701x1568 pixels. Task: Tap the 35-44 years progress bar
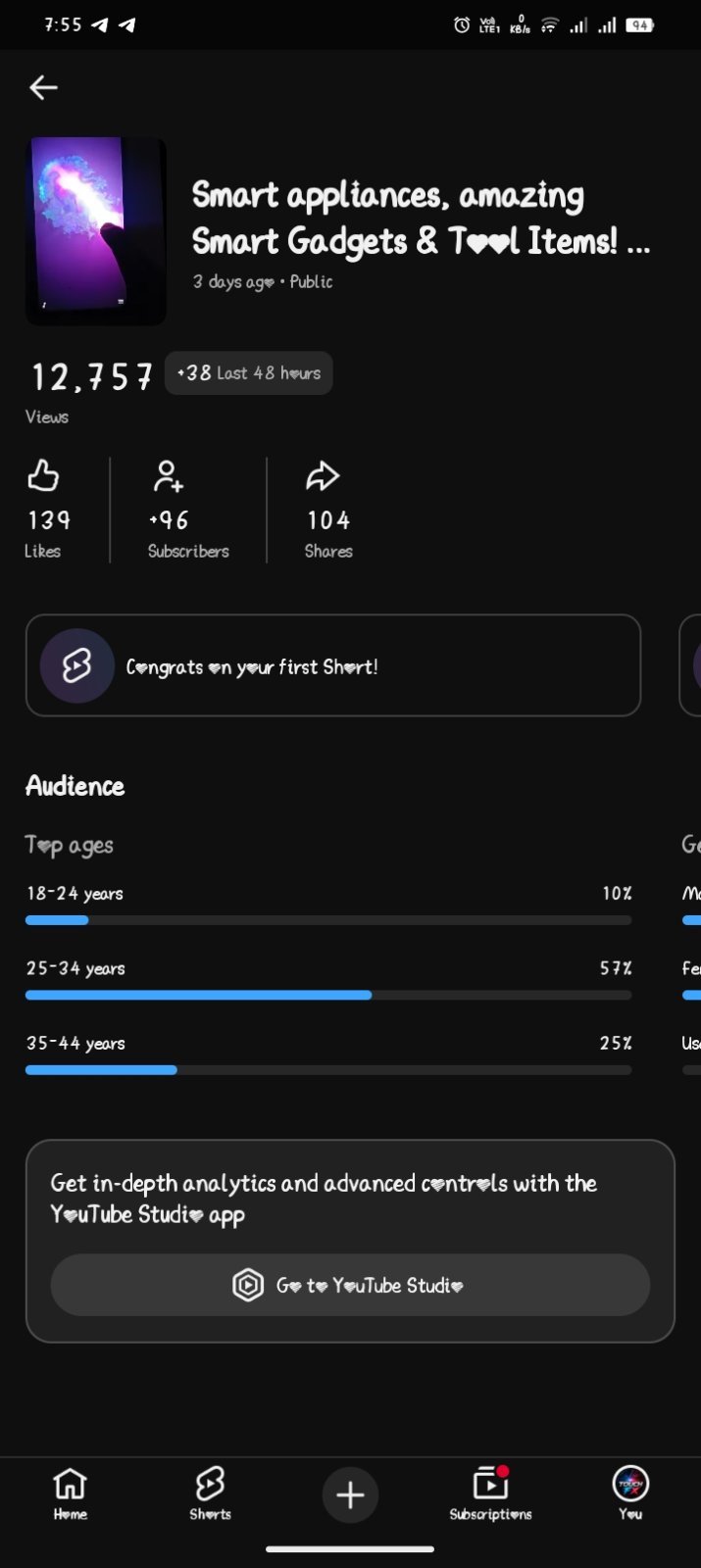coord(328,1070)
